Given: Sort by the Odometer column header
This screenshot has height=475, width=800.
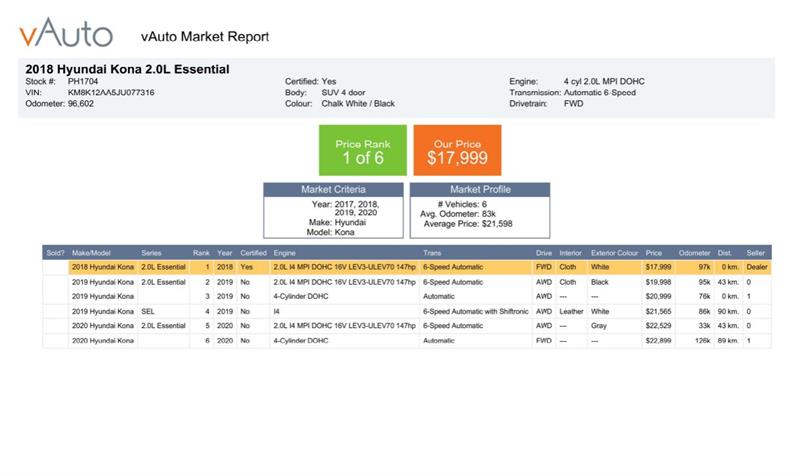Looking at the screenshot, I should pyautogui.click(x=694, y=253).
